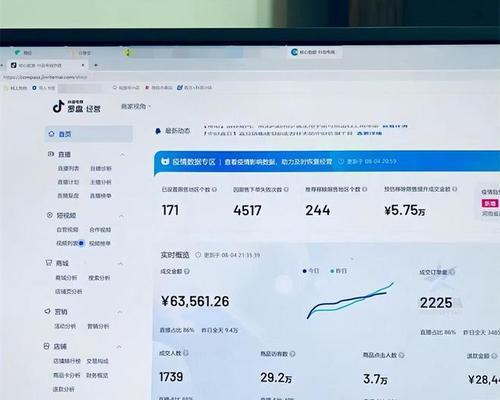Collapse the 商城 sidebar section
Viewport: 500px width, 400px height.
[120, 264]
